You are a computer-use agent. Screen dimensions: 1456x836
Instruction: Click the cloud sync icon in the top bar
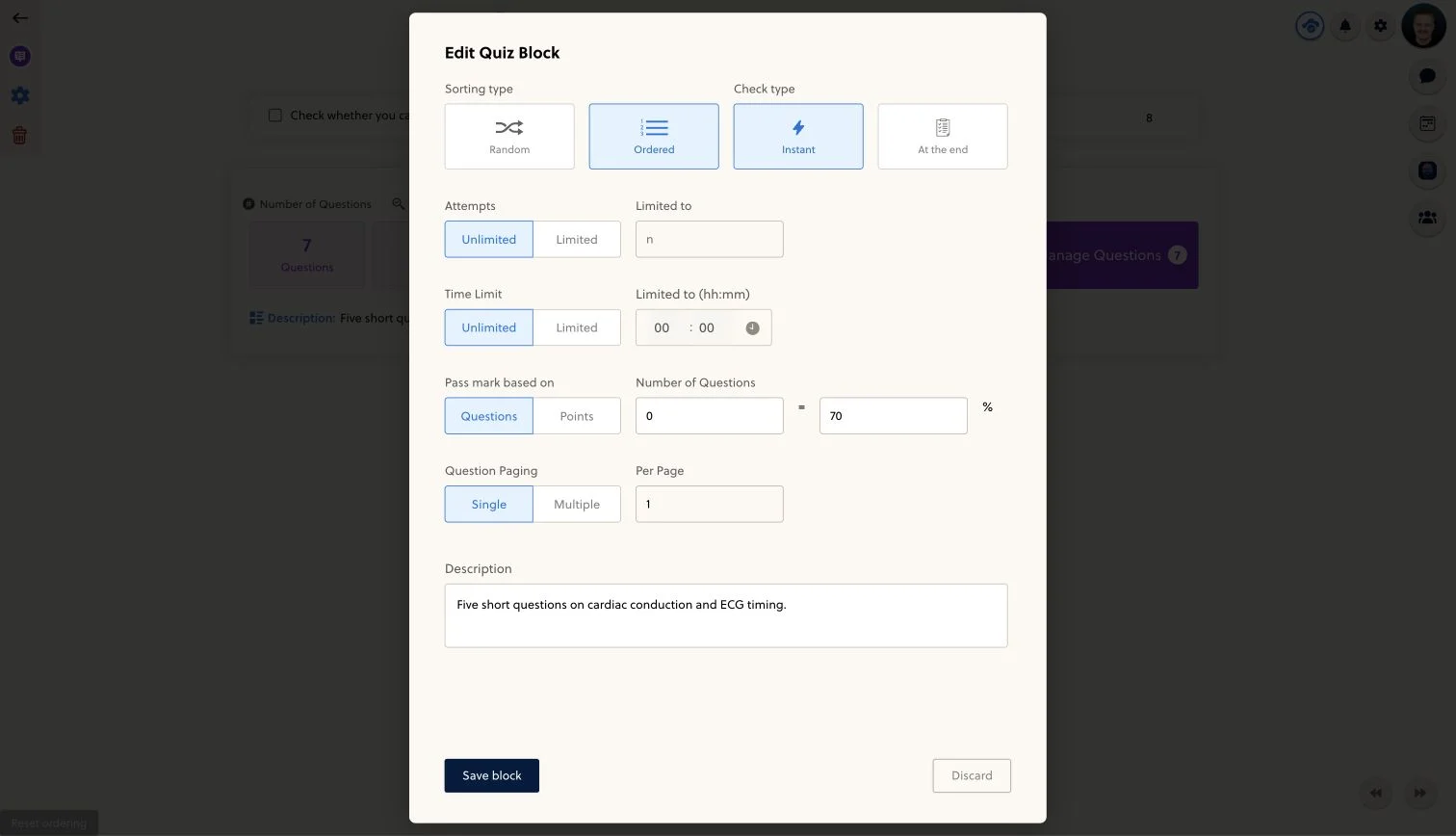(x=1310, y=26)
